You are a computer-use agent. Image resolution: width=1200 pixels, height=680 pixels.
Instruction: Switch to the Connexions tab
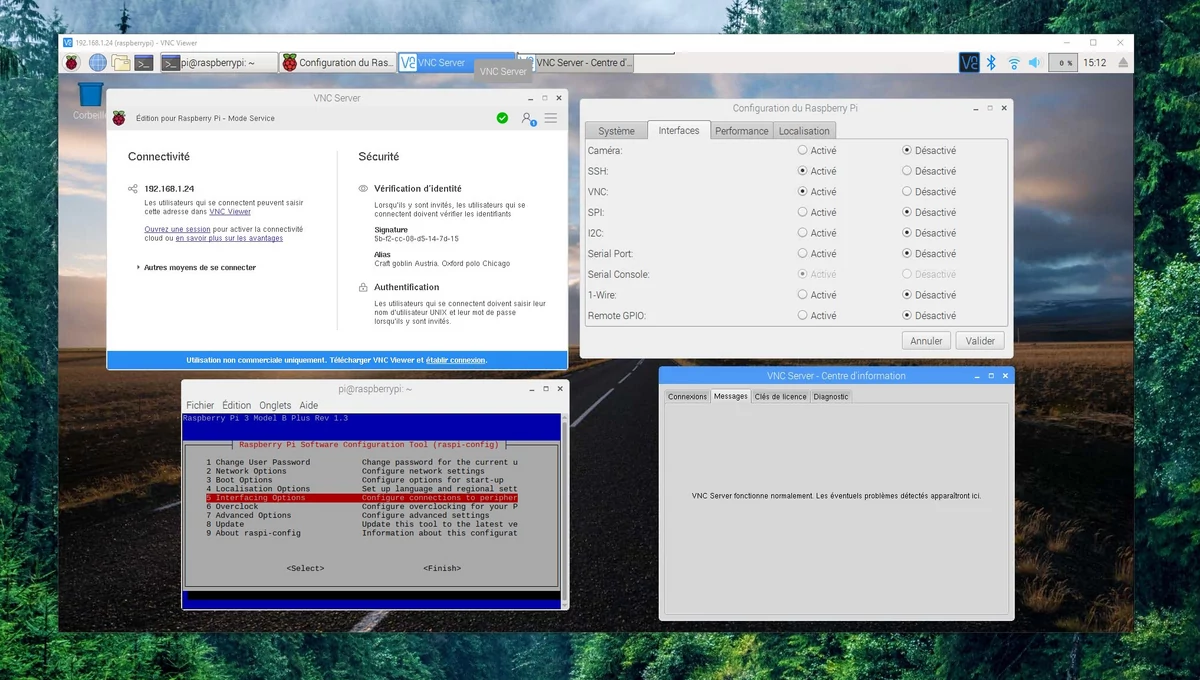coord(688,396)
